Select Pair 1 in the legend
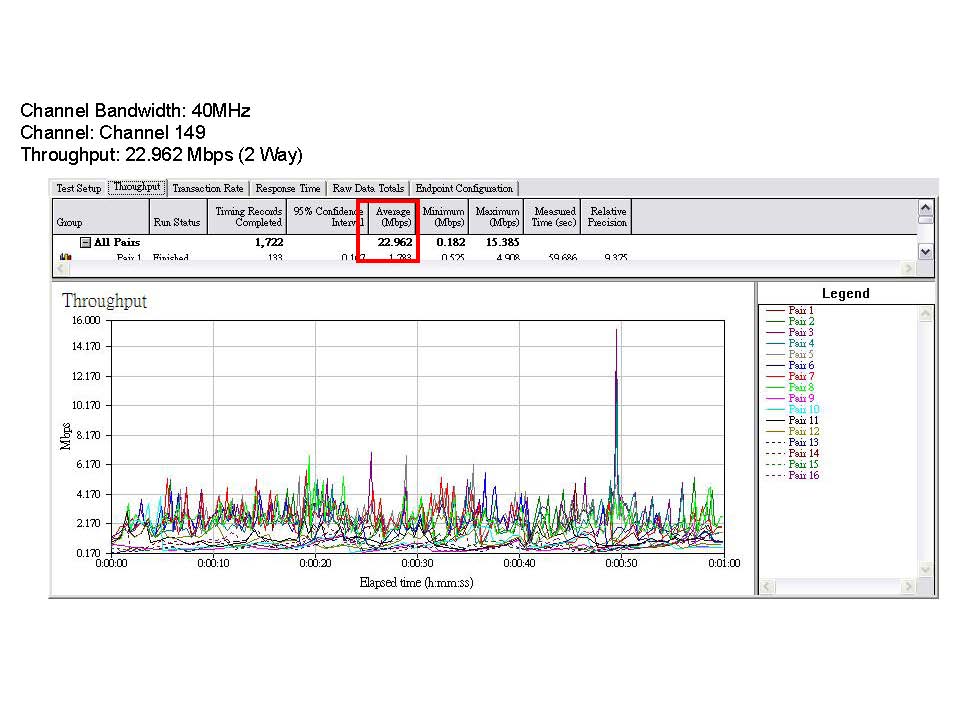This screenshot has height=719, width=958. 800,310
